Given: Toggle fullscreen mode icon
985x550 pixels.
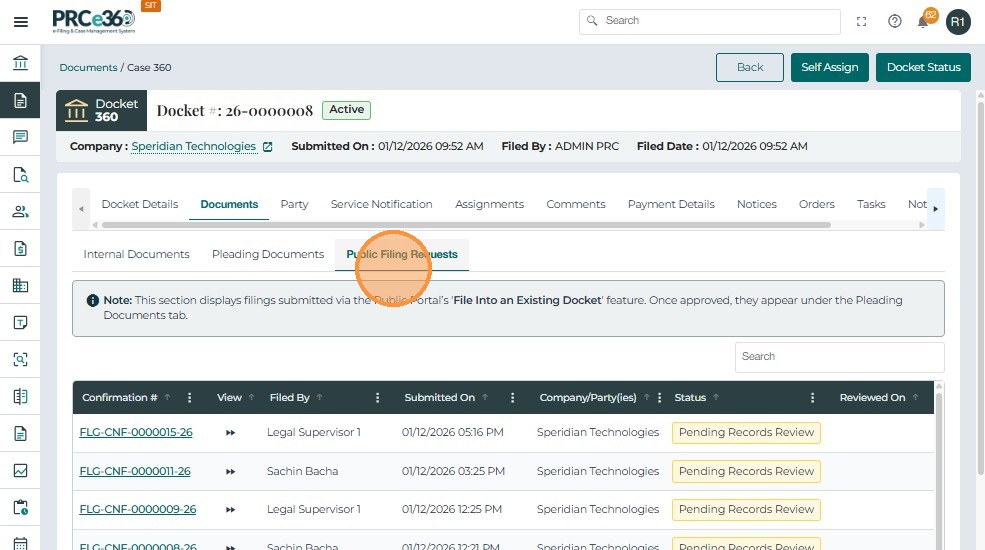Looking at the screenshot, I should [x=862, y=21].
